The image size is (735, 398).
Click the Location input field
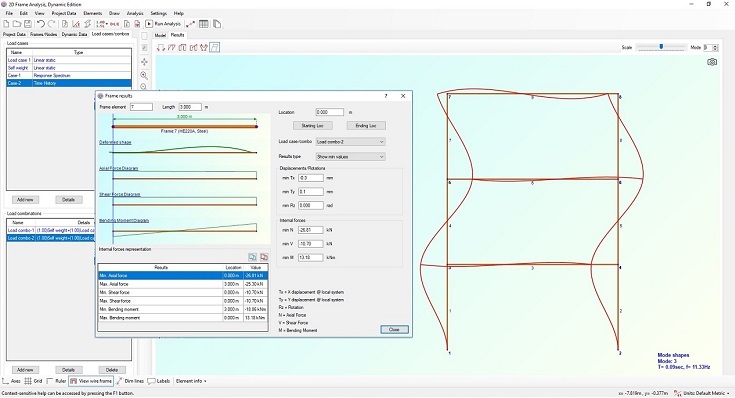(330, 112)
